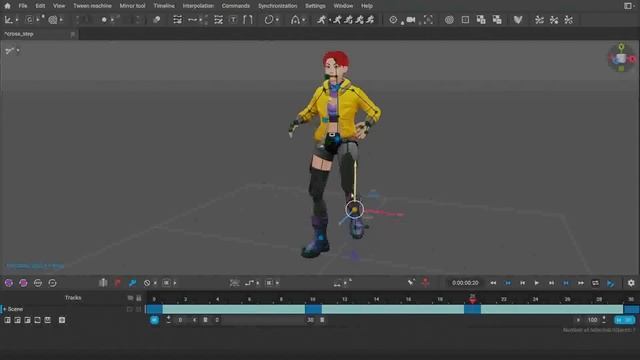This screenshot has width=640, height=360.
Task: Click the brackets toolbar icon
Action: pyautogui.click(x=248, y=20)
